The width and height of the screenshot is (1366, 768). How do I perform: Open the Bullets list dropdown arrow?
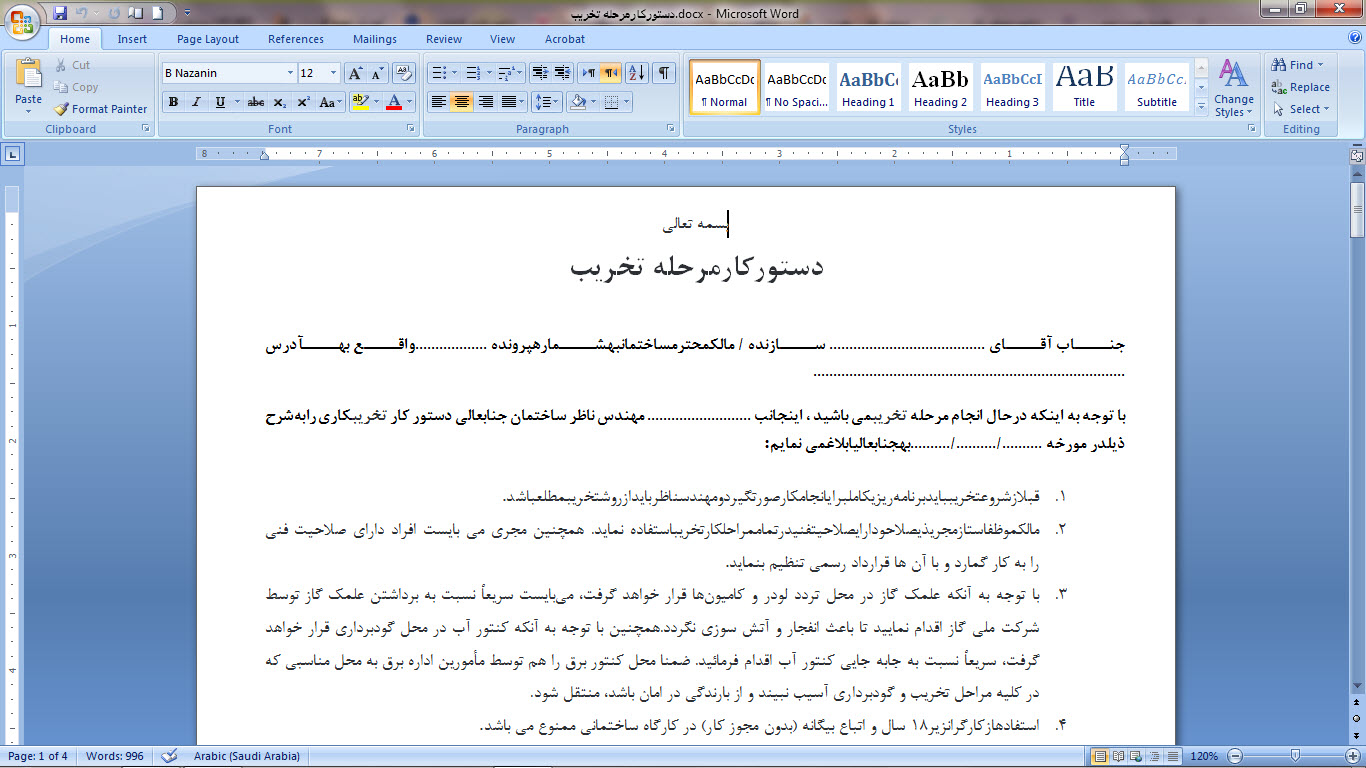tap(455, 73)
